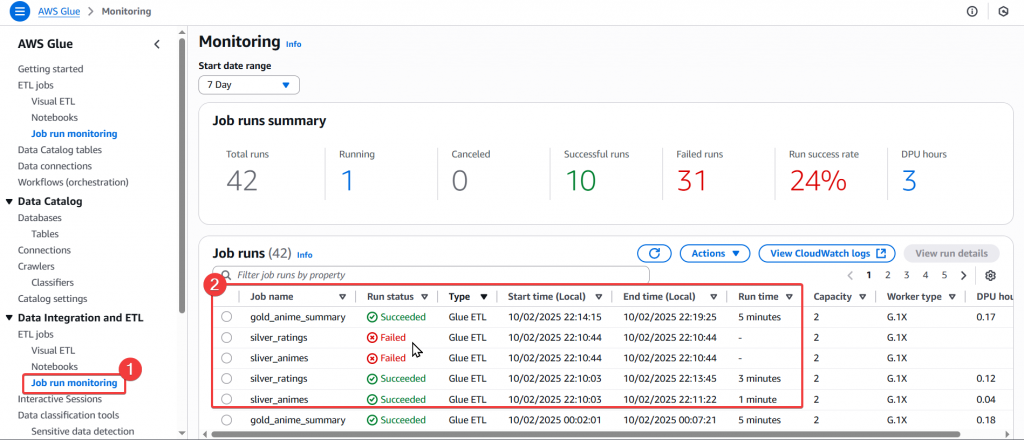Image resolution: width=1024 pixels, height=440 pixels.
Task: Open job runs table preferences gear
Action: click(x=991, y=275)
